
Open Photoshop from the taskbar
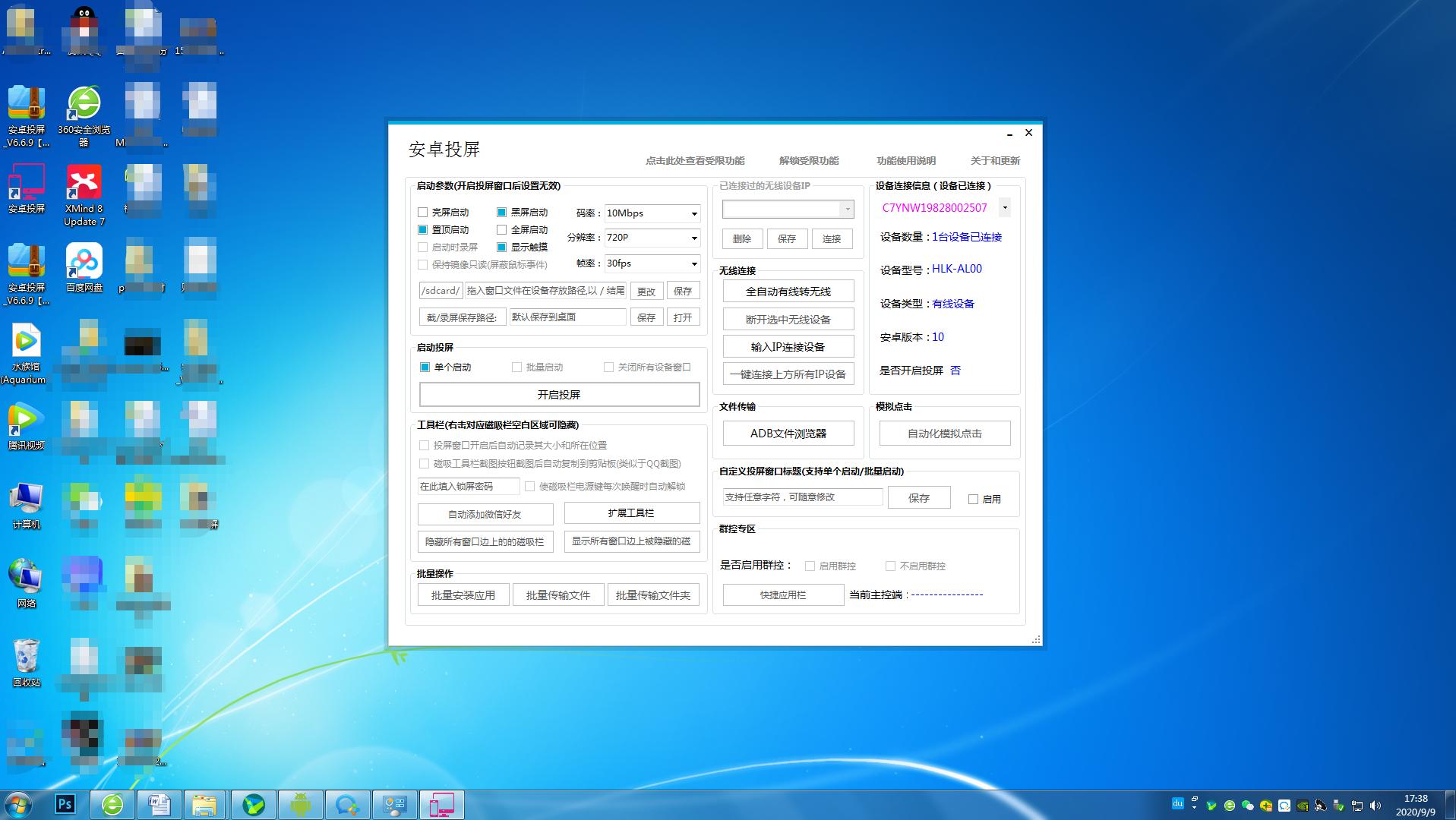(x=65, y=803)
